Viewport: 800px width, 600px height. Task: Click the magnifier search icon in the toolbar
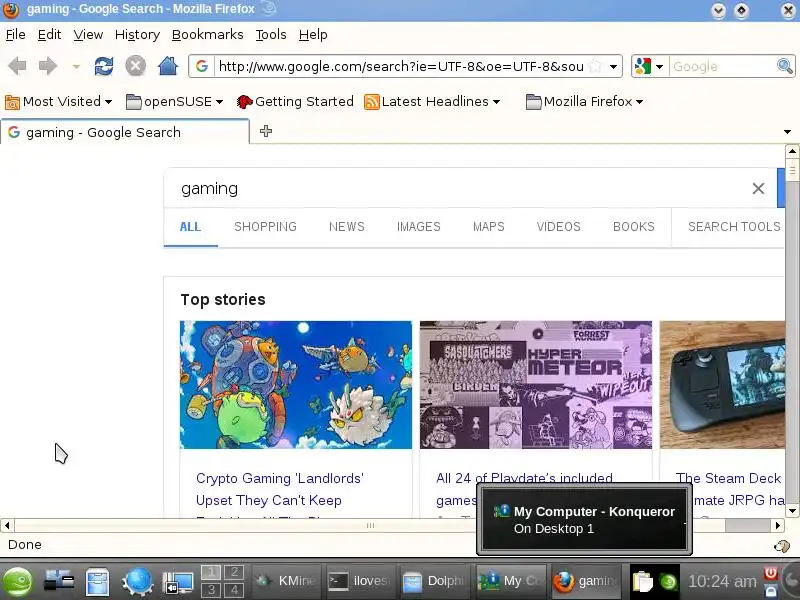(784, 66)
